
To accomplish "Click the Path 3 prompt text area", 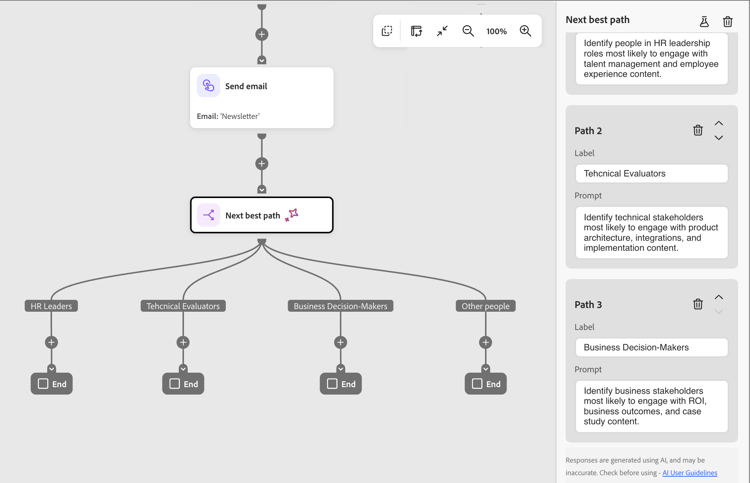I will [651, 406].
